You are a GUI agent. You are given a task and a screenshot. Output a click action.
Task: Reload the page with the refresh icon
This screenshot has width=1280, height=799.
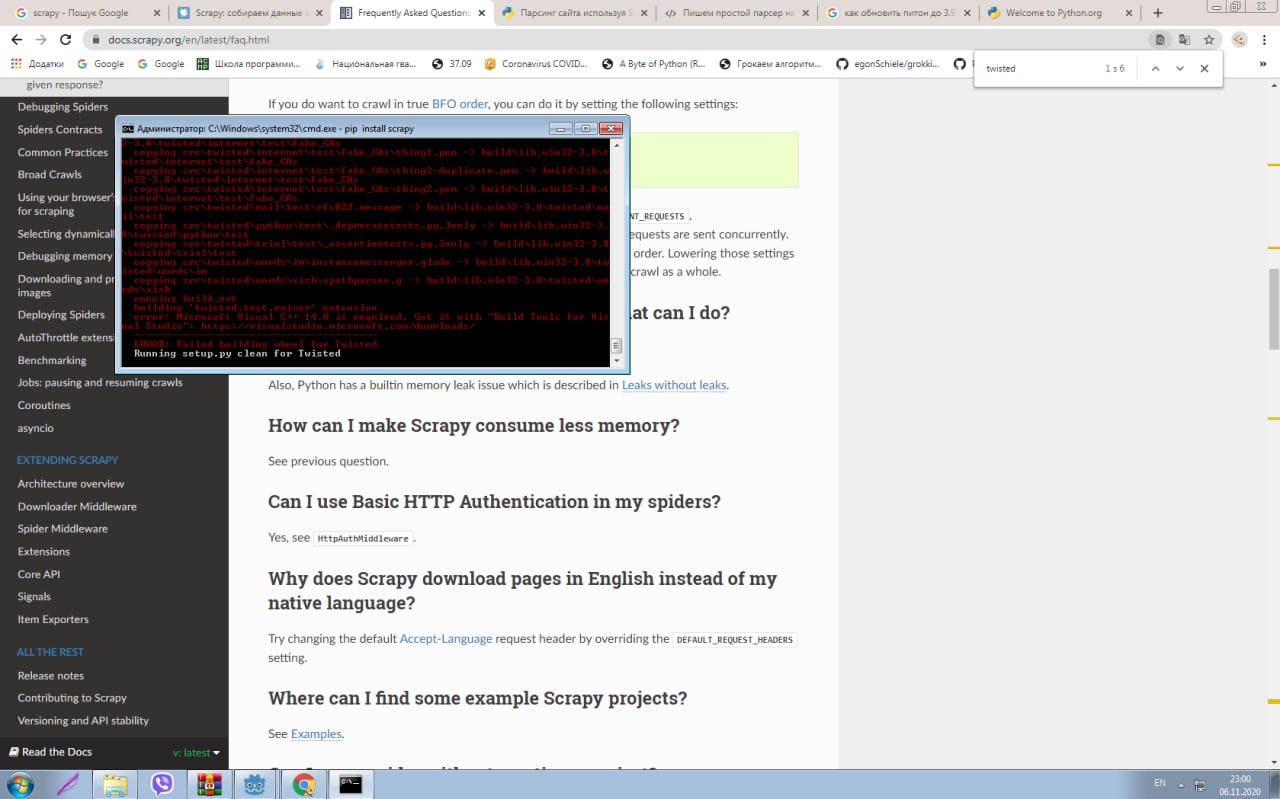coord(65,40)
